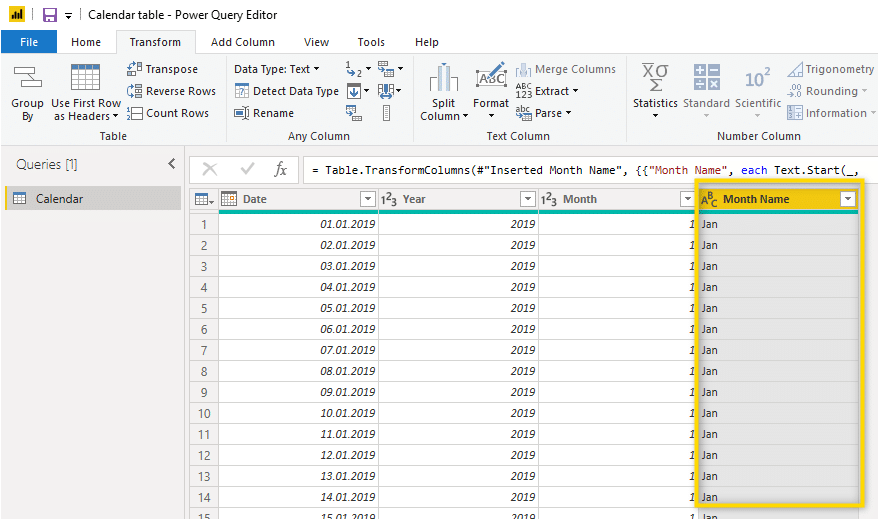Open the File menu
The height and width of the screenshot is (519, 878).
click(x=29, y=42)
